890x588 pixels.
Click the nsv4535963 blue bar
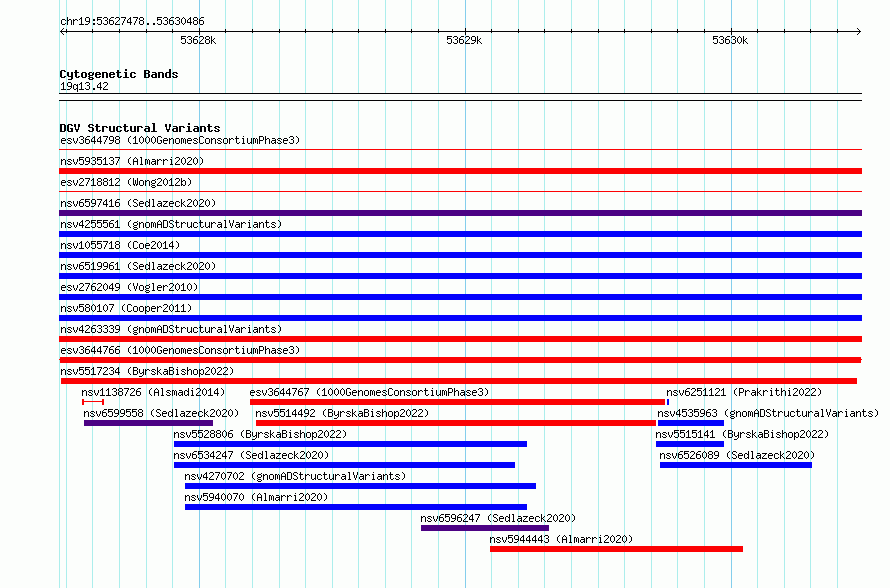click(691, 423)
